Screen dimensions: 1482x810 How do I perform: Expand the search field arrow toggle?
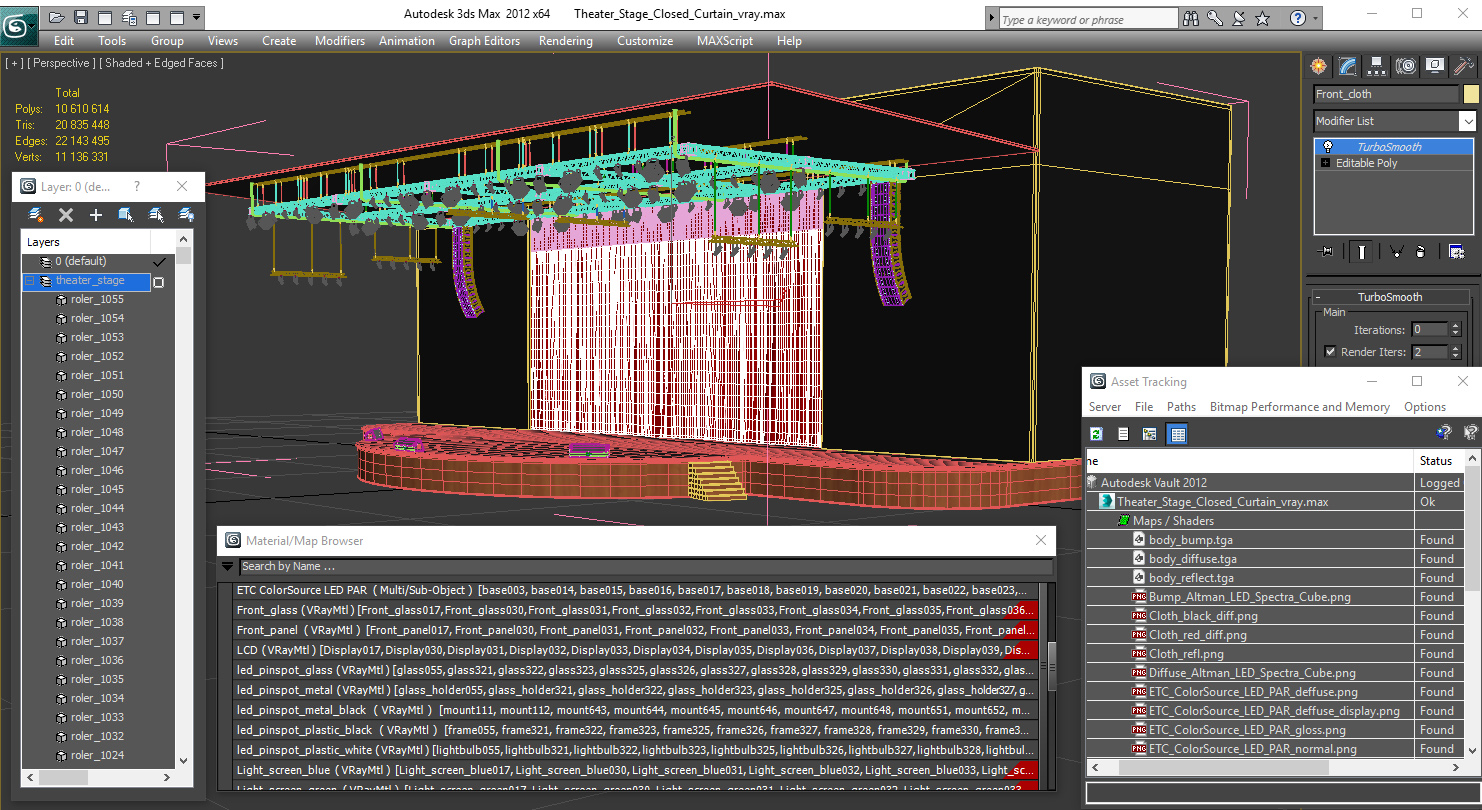pyautogui.click(x=992, y=19)
